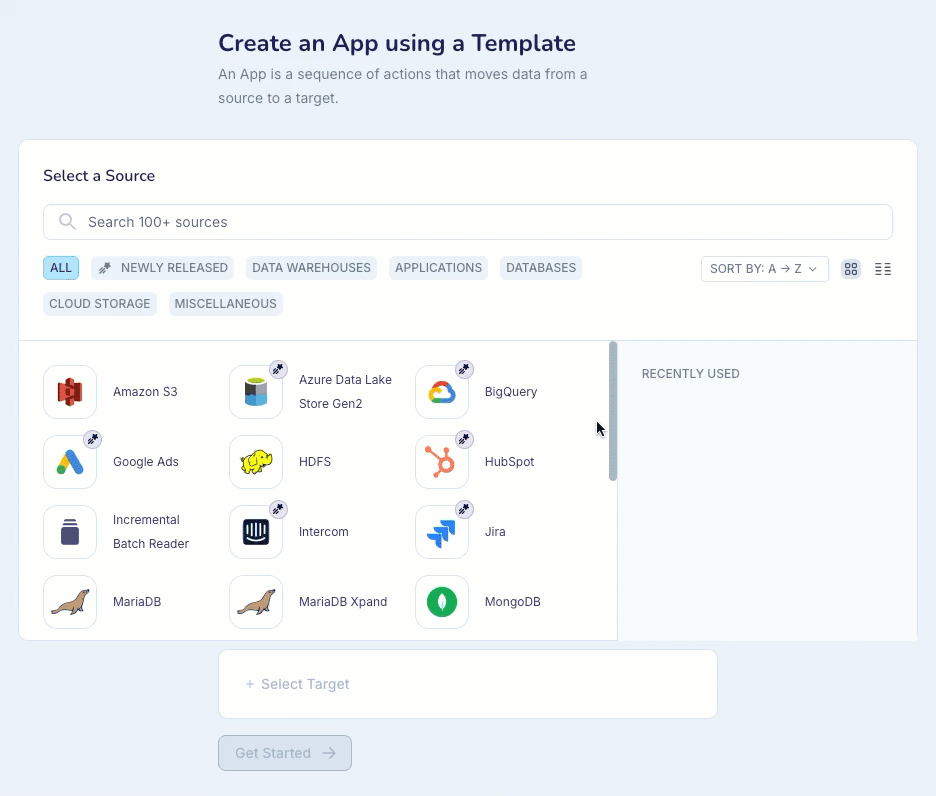Click the Amazon S3 label
Screen dimensions: 936x796
coord(145,392)
